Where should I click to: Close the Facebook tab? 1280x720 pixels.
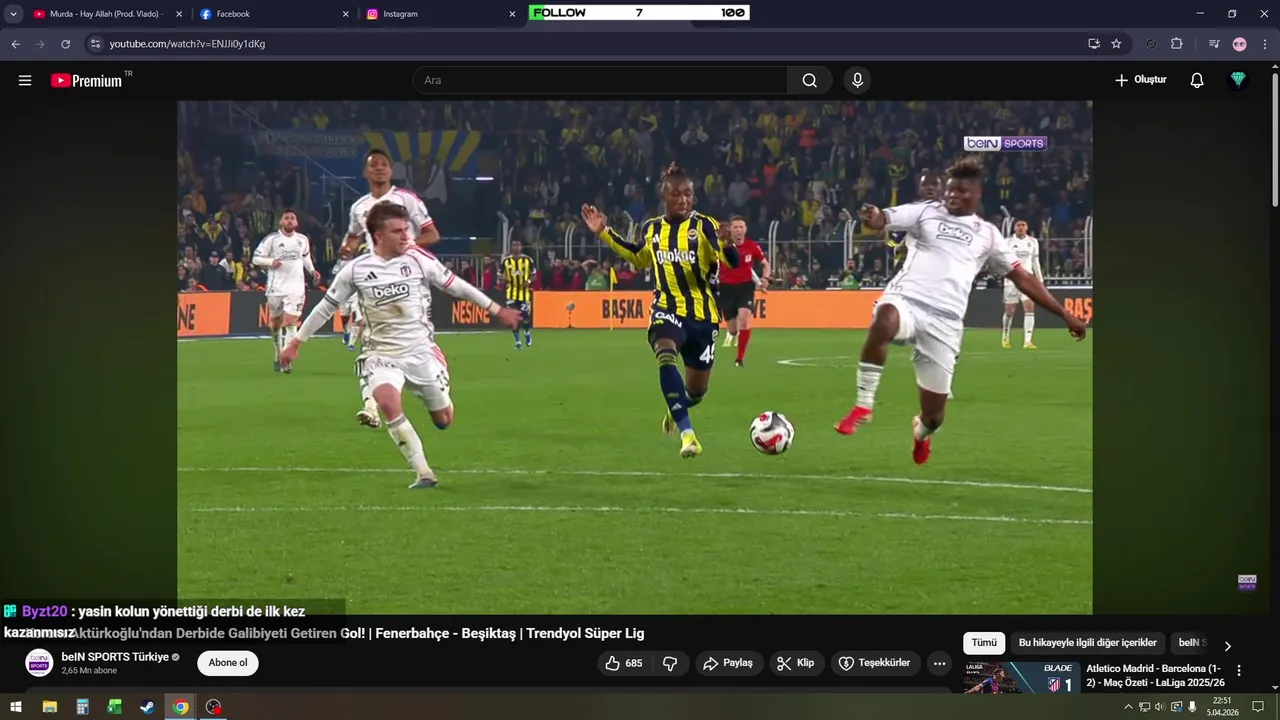(x=346, y=14)
